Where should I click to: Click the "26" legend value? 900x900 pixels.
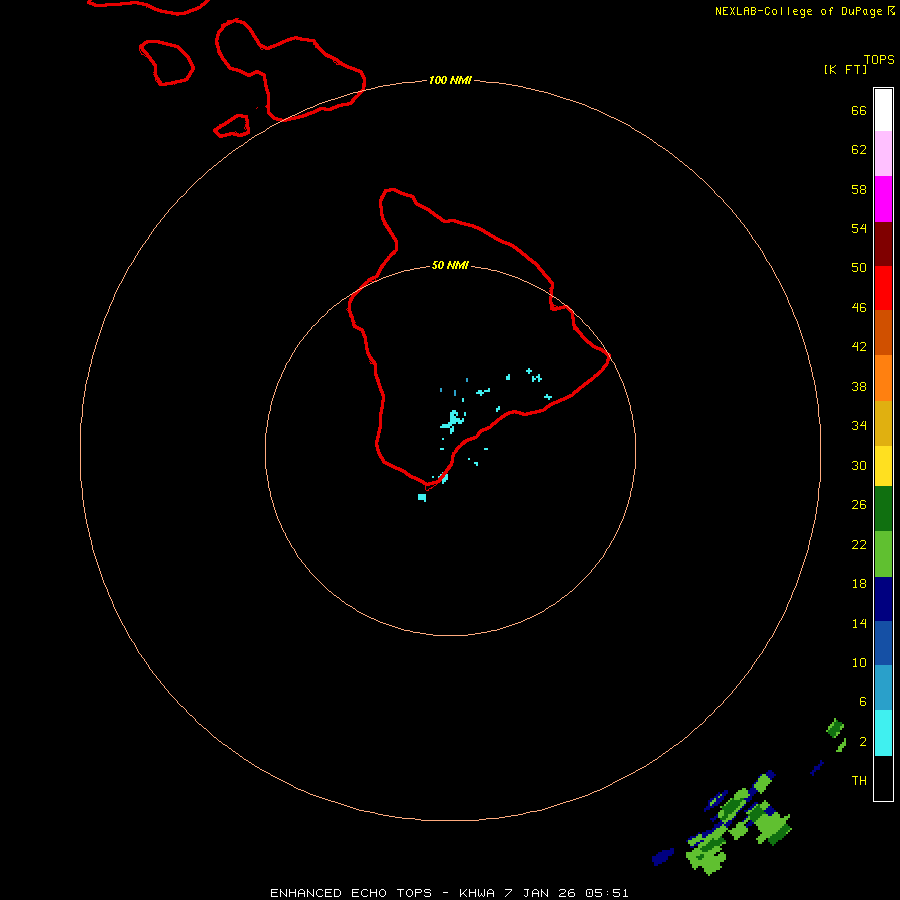(x=859, y=505)
